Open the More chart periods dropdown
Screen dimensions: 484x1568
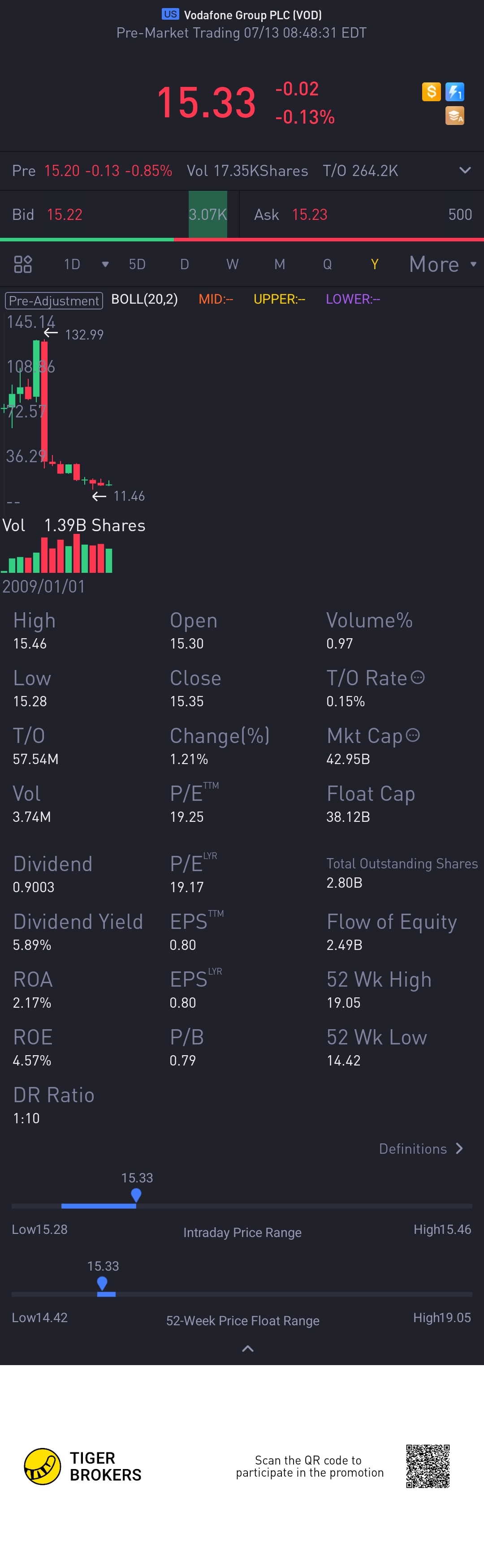point(442,264)
